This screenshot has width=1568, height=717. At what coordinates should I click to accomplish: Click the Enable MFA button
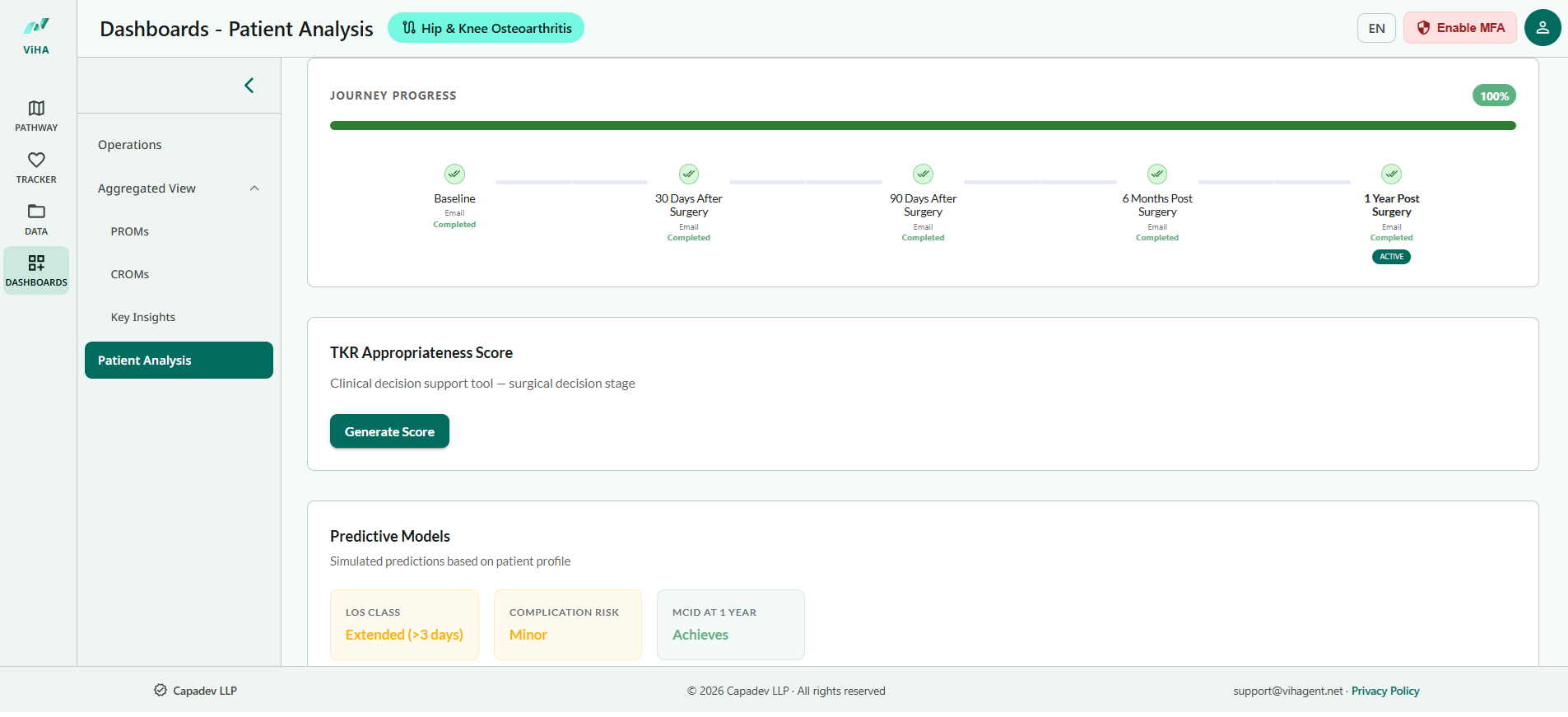pyautogui.click(x=1460, y=28)
